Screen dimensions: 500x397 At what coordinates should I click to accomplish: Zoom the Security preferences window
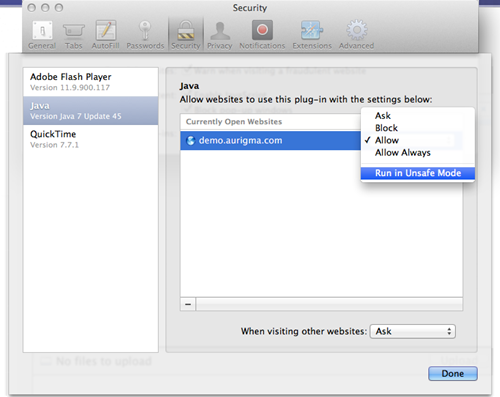click(x=59, y=8)
